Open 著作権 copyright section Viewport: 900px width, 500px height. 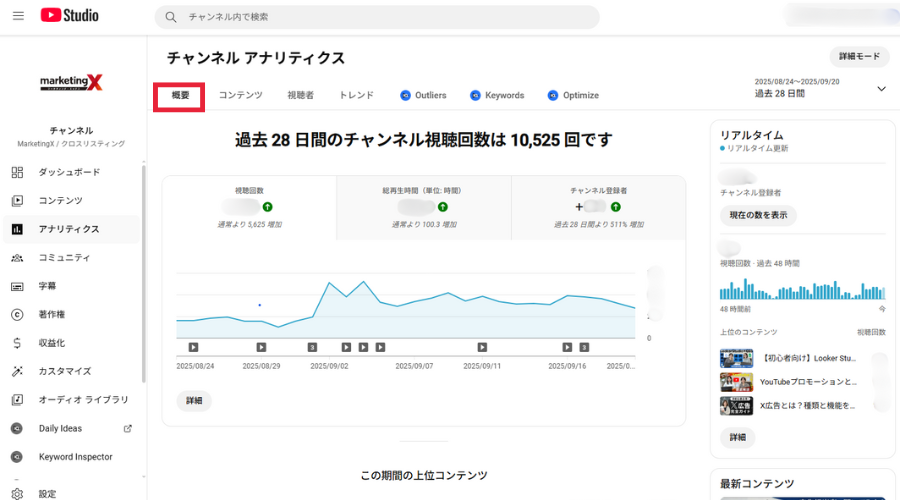pos(52,314)
